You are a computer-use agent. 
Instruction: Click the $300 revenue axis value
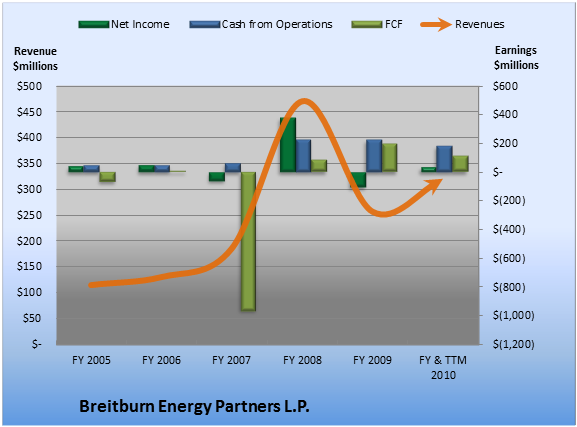[x=29, y=189]
